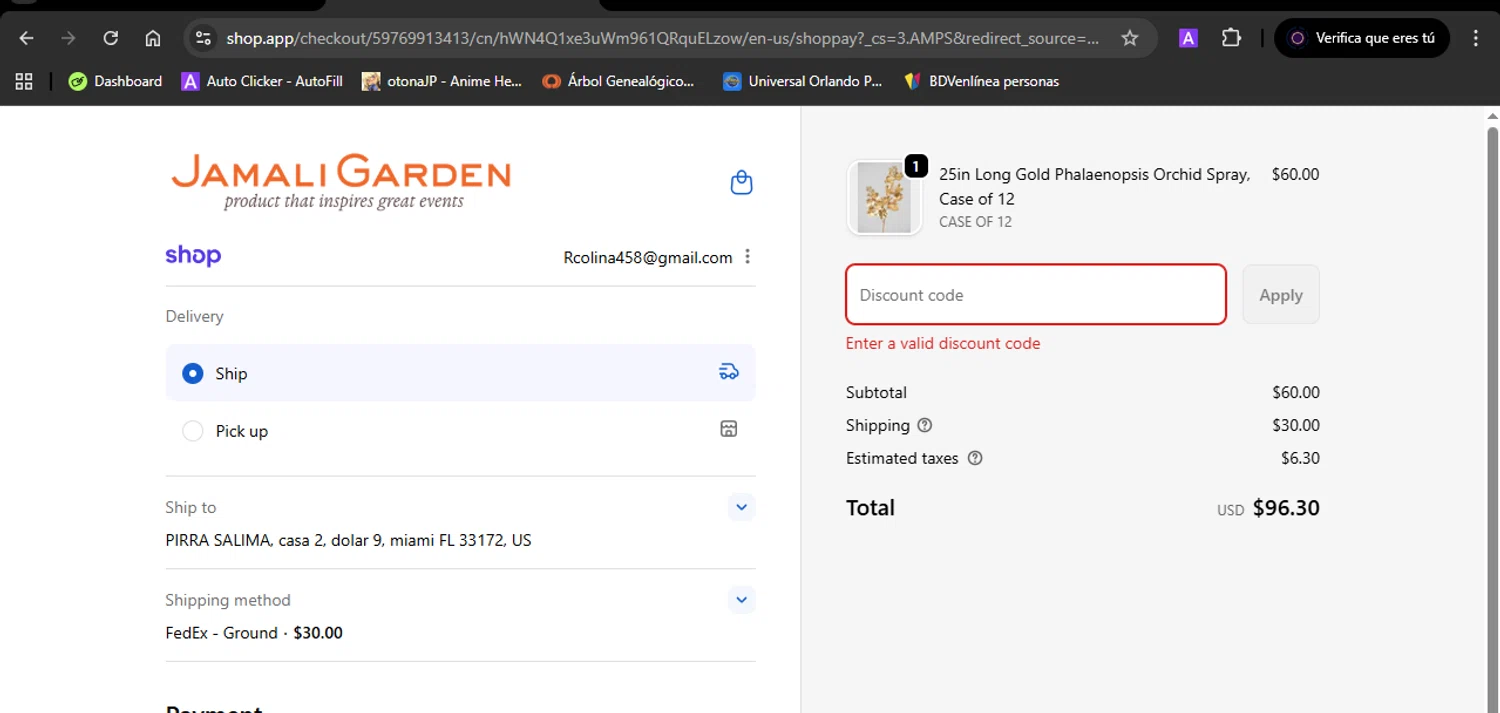Click the Jamali Garden logo

point(341,181)
